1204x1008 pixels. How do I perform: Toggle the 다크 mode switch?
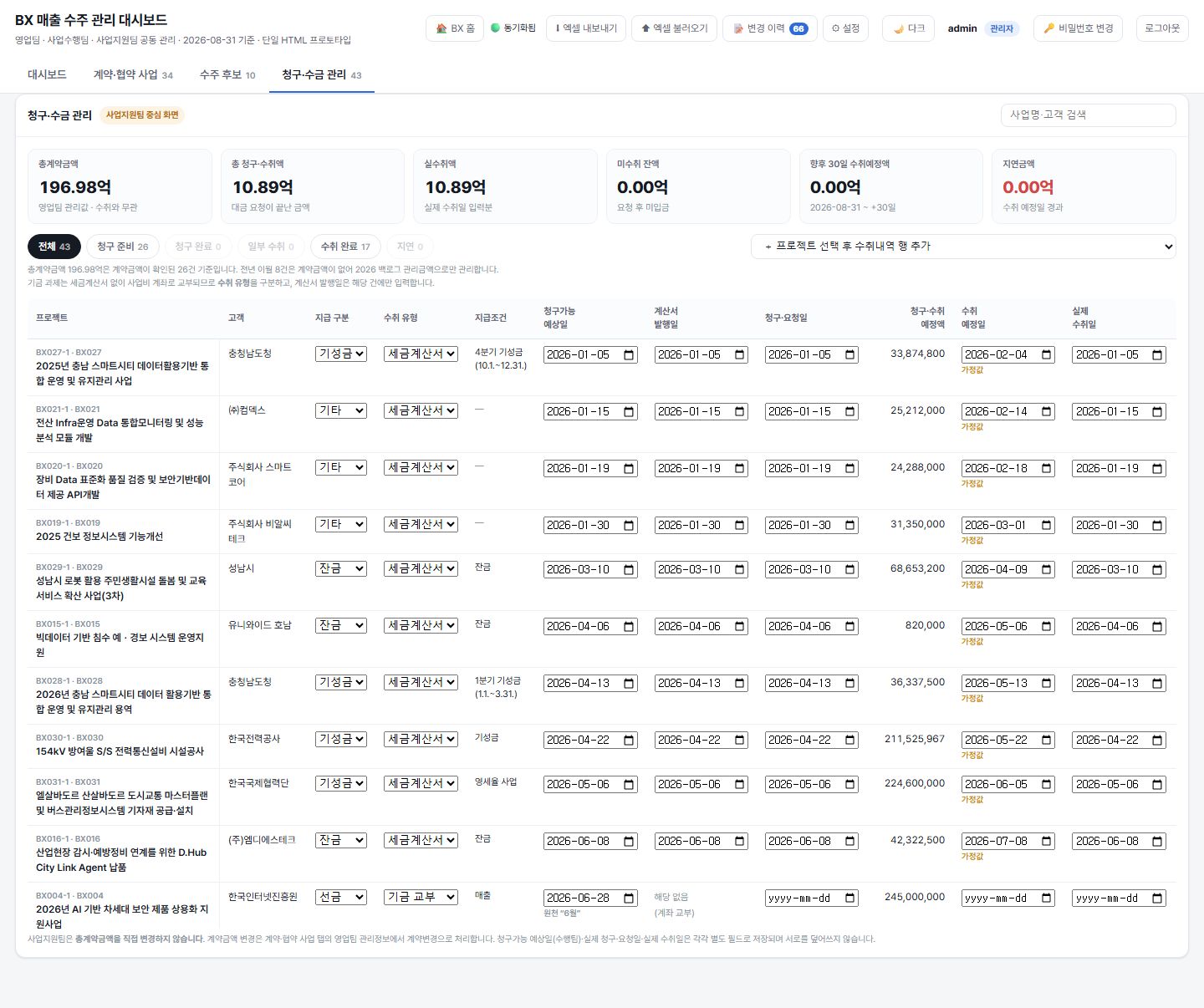coord(908,28)
